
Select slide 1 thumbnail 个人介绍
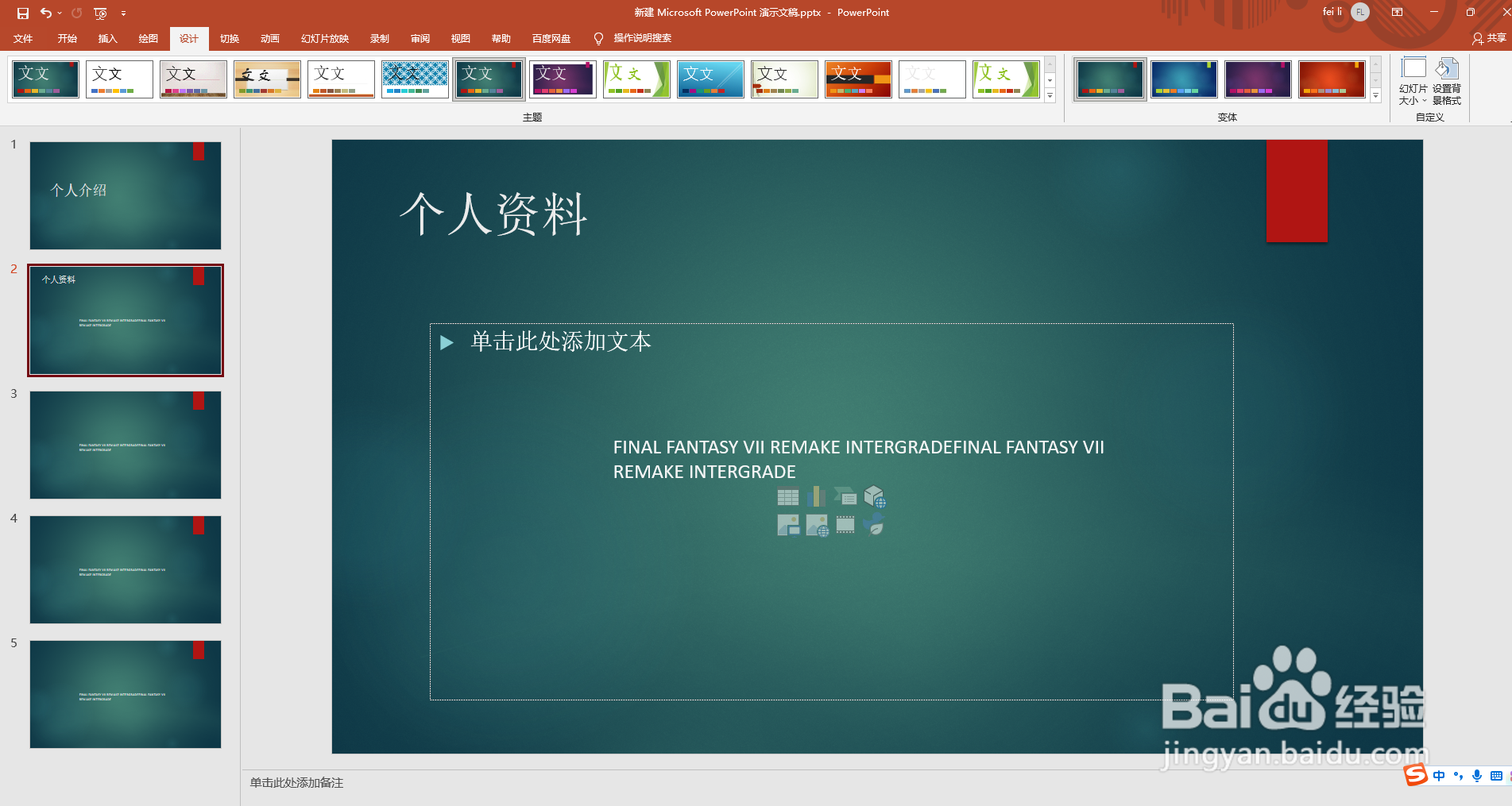coord(126,196)
